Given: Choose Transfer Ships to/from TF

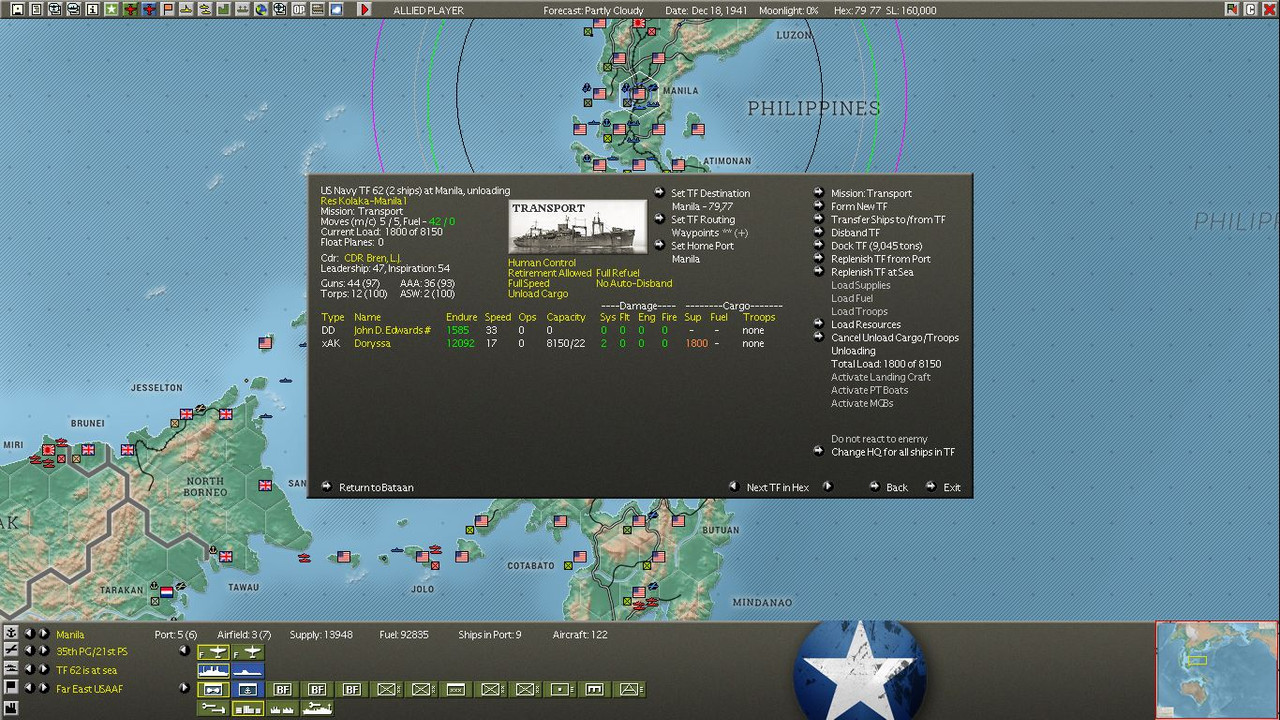Looking at the screenshot, I should click(888, 220).
